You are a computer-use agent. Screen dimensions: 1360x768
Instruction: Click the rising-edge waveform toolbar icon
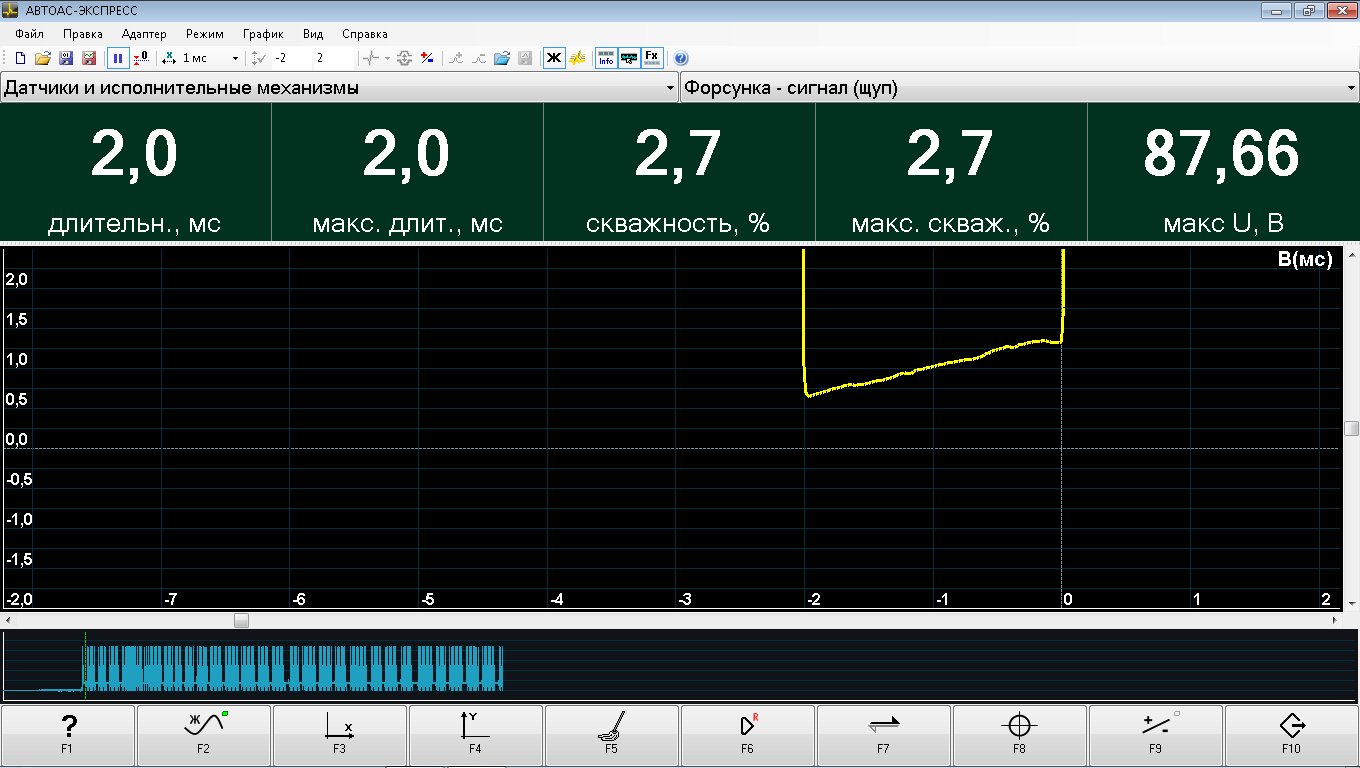(x=456, y=58)
